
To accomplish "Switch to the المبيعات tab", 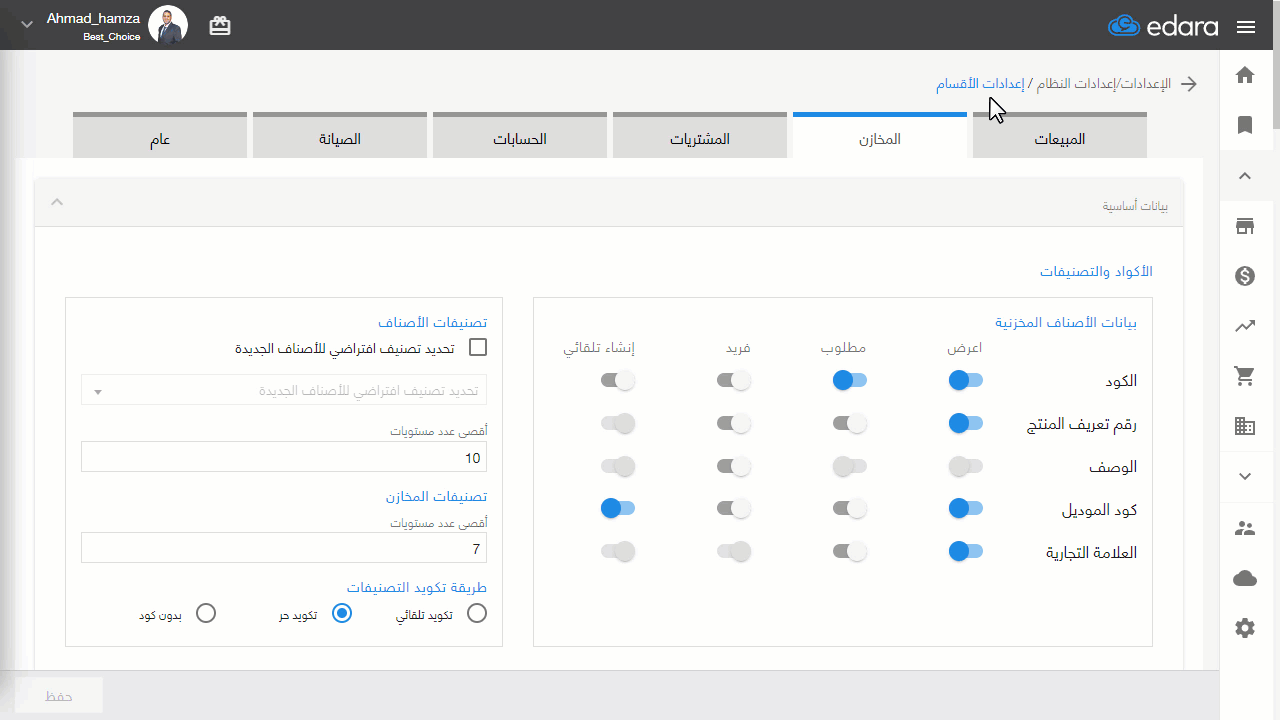I will coord(1060,136).
